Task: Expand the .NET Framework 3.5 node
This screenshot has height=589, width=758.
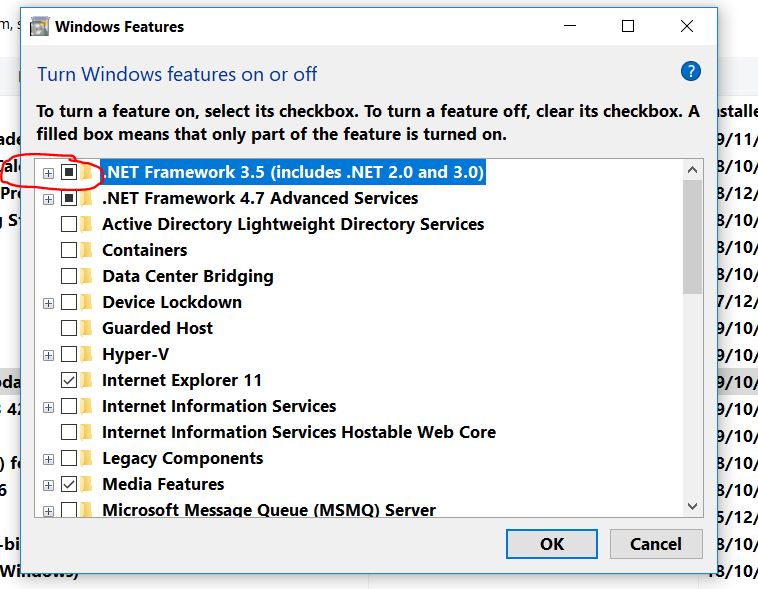Action: pos(48,173)
